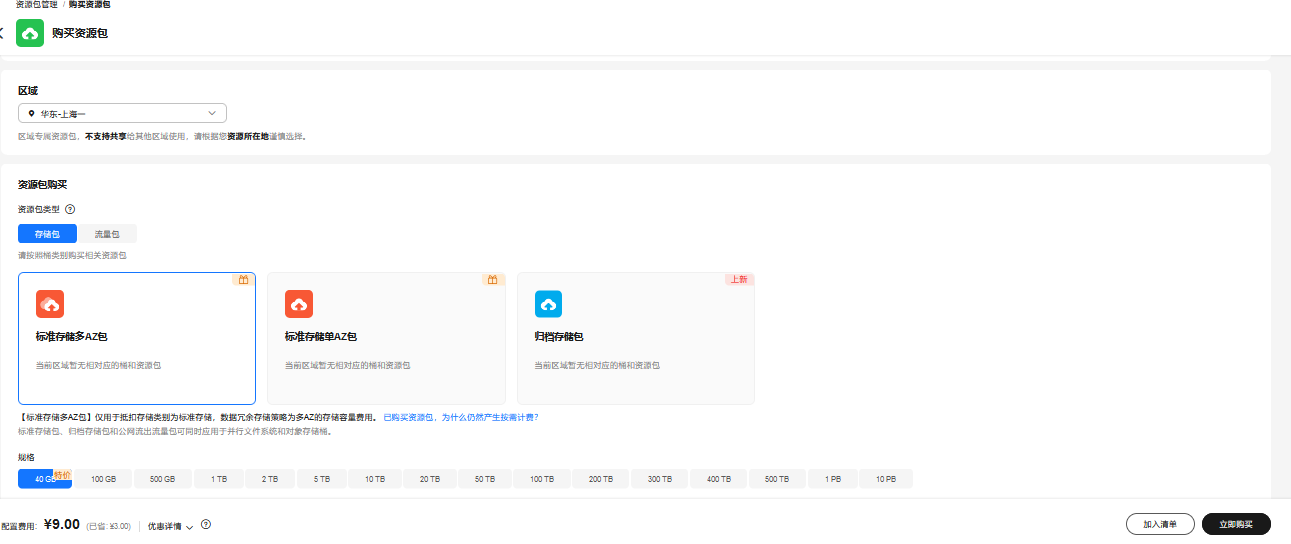Image resolution: width=1291 pixels, height=544 pixels.
Task: Click the 区域 section heading
Action: click(28, 91)
